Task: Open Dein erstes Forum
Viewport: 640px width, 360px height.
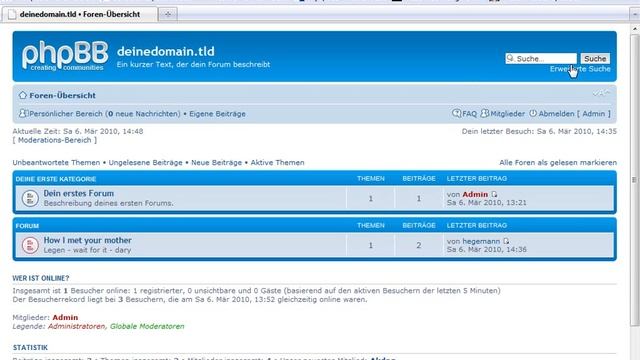Action: tap(79, 193)
